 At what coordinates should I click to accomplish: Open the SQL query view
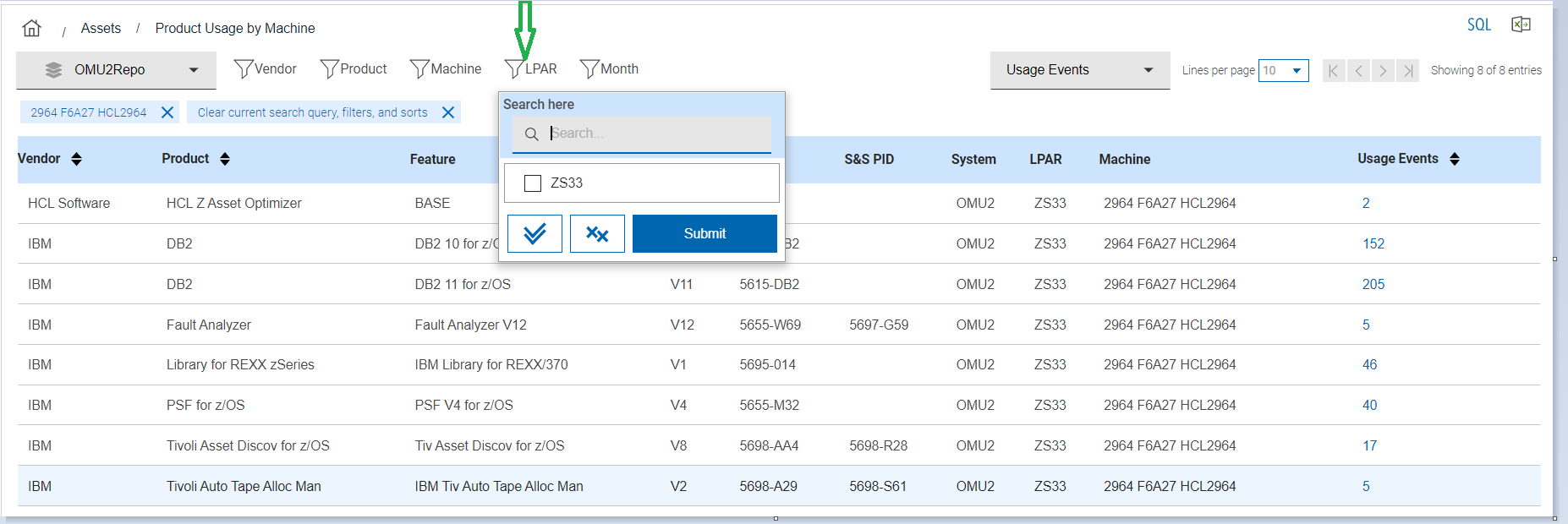point(1478,25)
